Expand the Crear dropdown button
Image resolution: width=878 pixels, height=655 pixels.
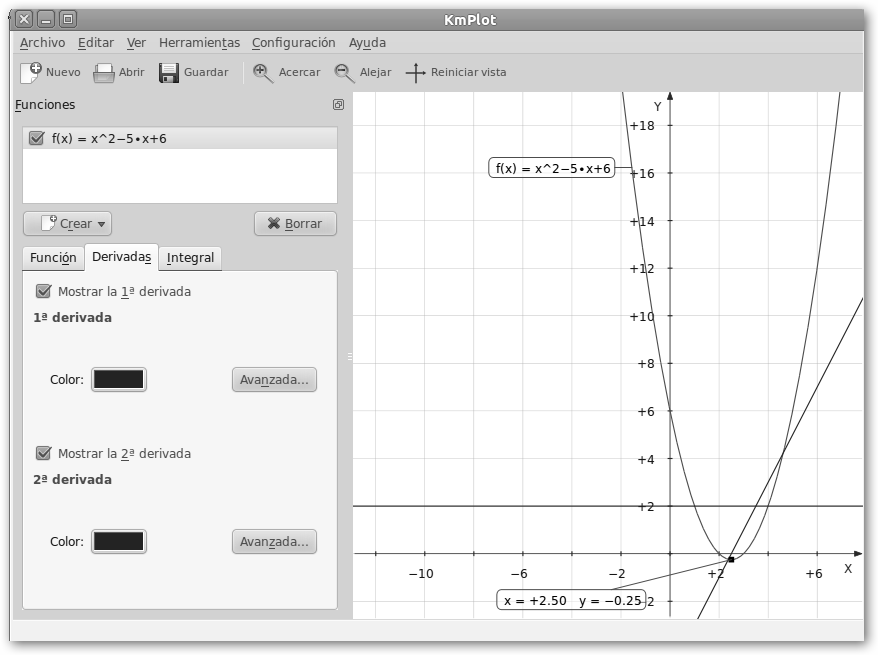67,223
